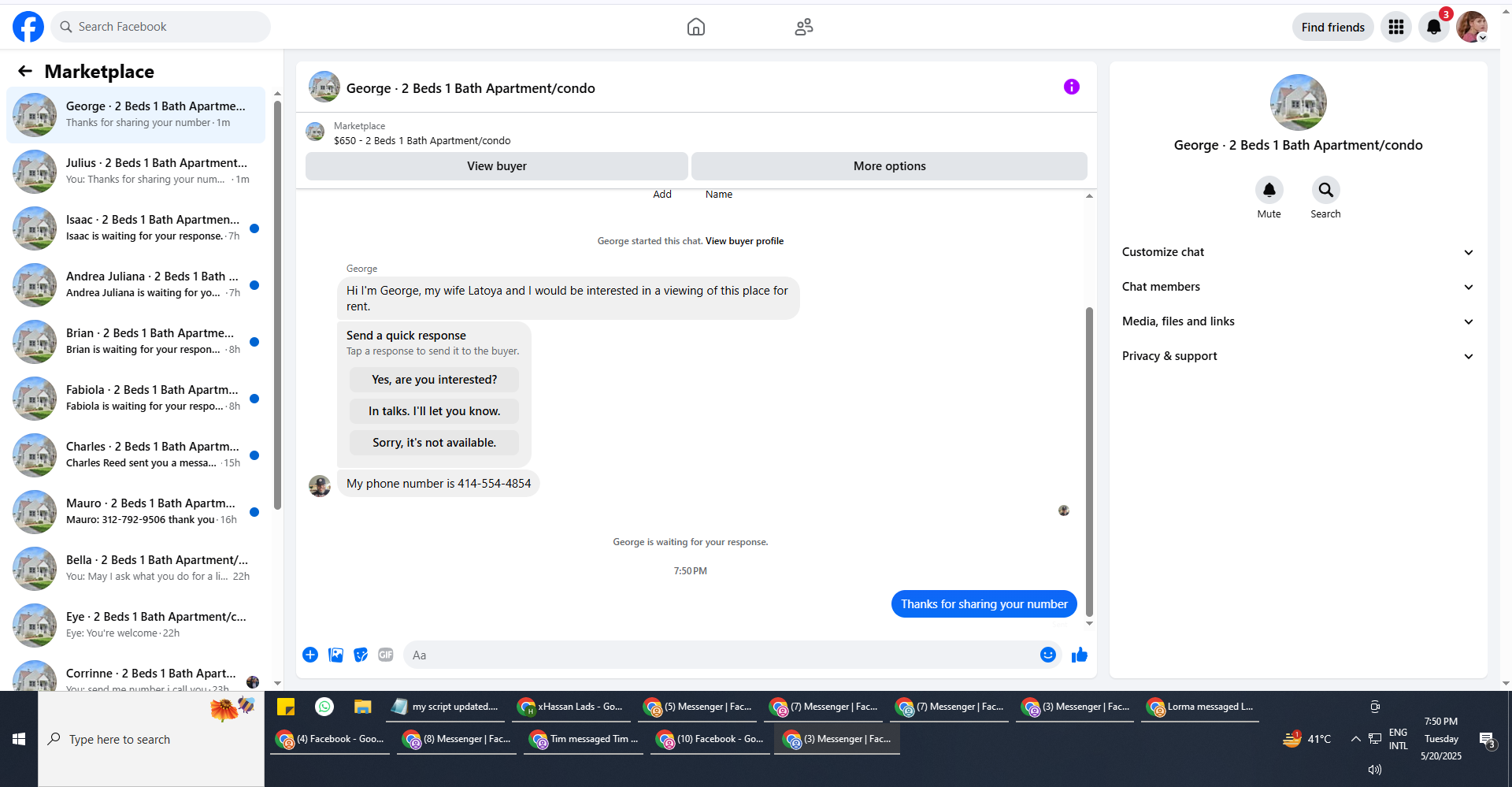
Task: Choose a sticker icon in composer
Action: pos(361,655)
